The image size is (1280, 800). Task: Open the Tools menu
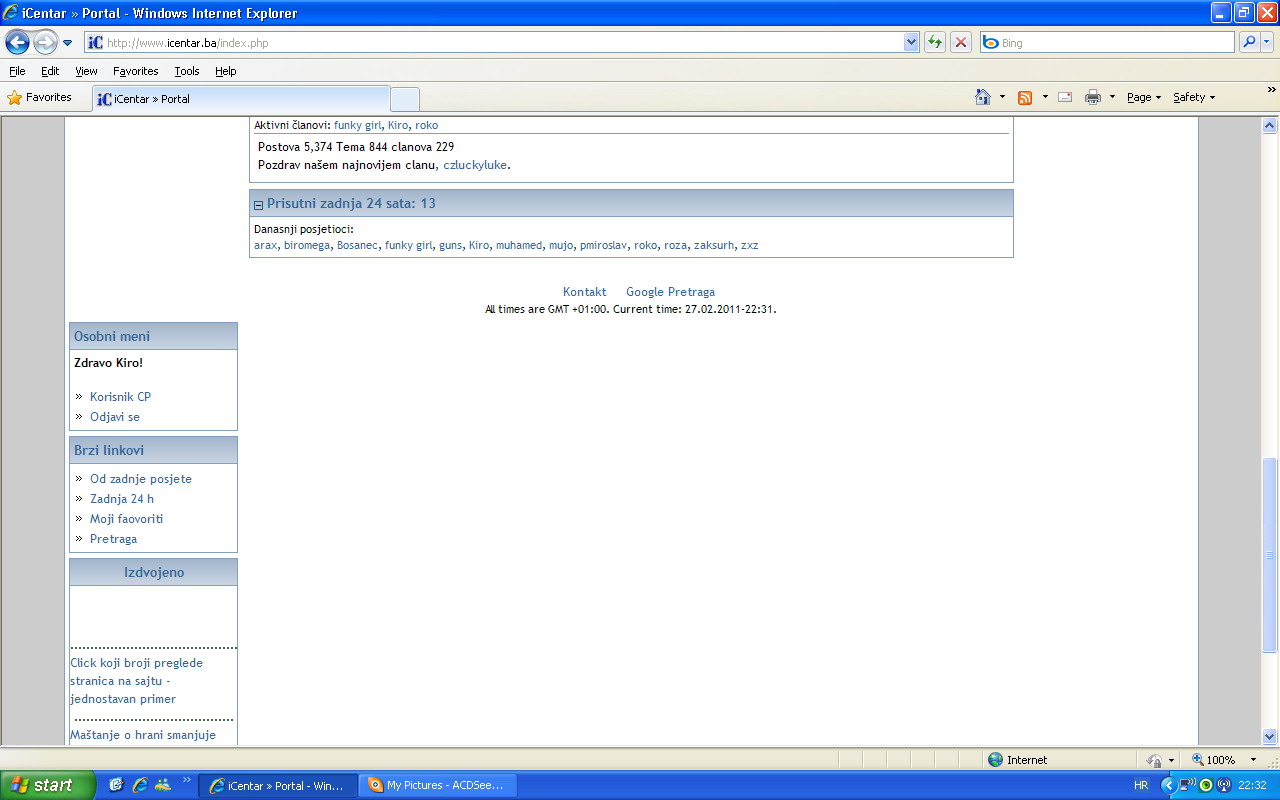[x=186, y=71]
